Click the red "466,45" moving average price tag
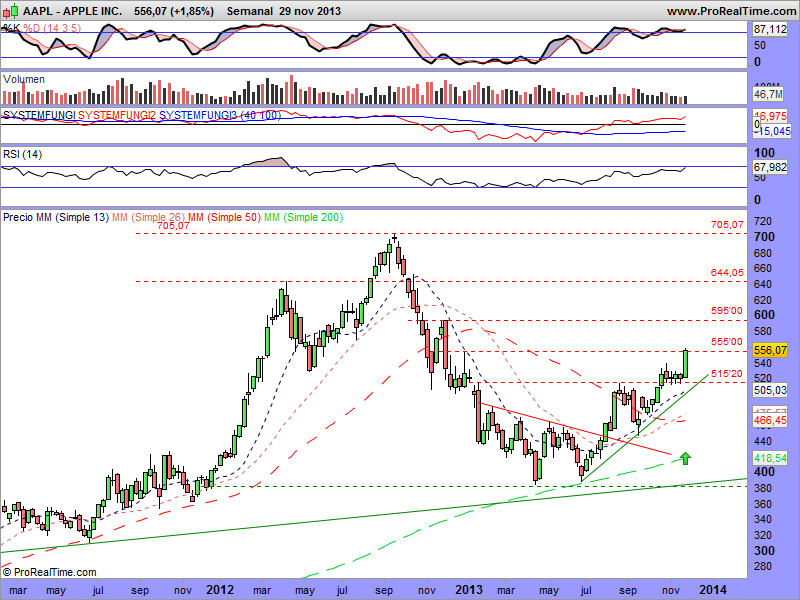The width and height of the screenshot is (800, 600). pyautogui.click(x=770, y=420)
